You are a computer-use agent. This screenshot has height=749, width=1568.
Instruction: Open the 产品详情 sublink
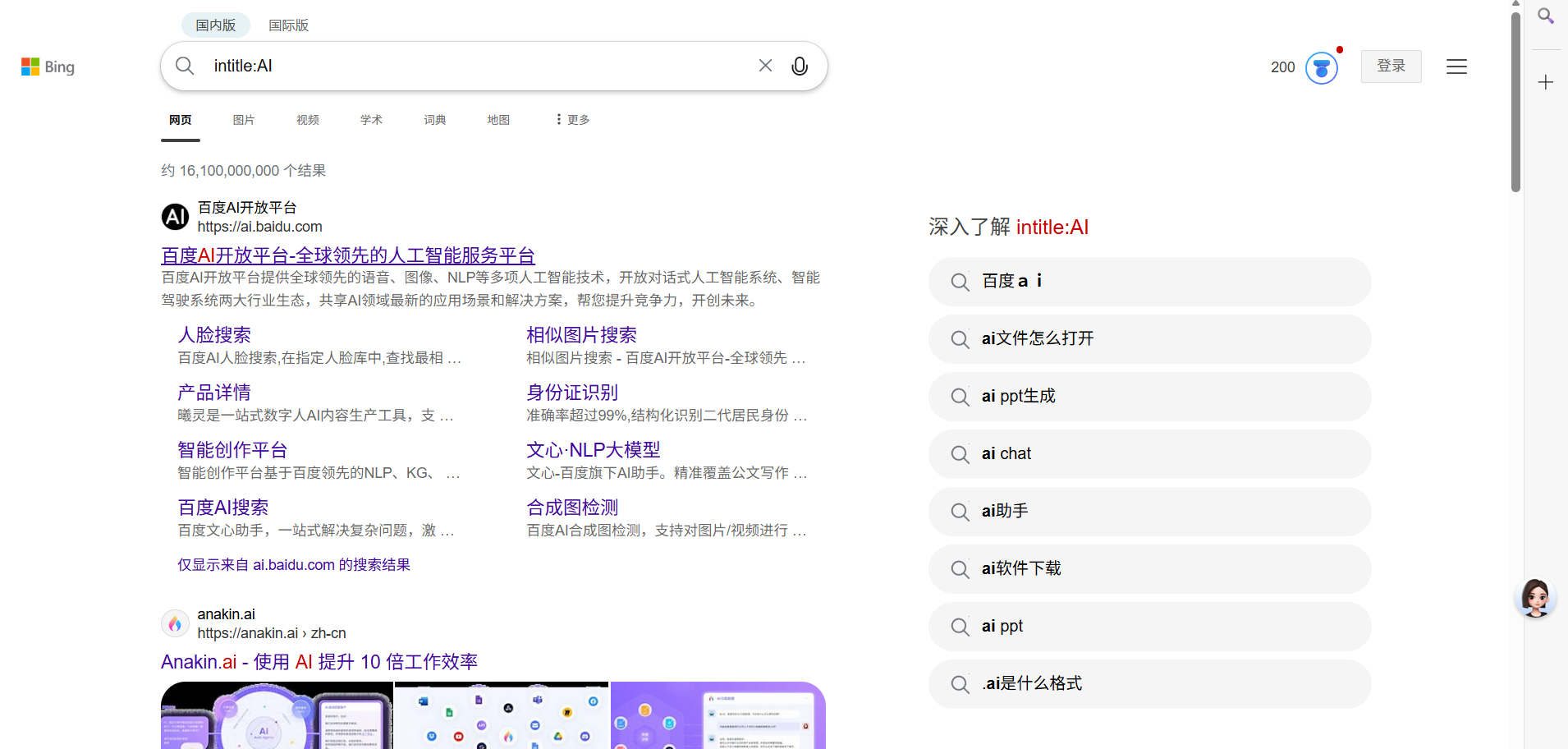[214, 393]
